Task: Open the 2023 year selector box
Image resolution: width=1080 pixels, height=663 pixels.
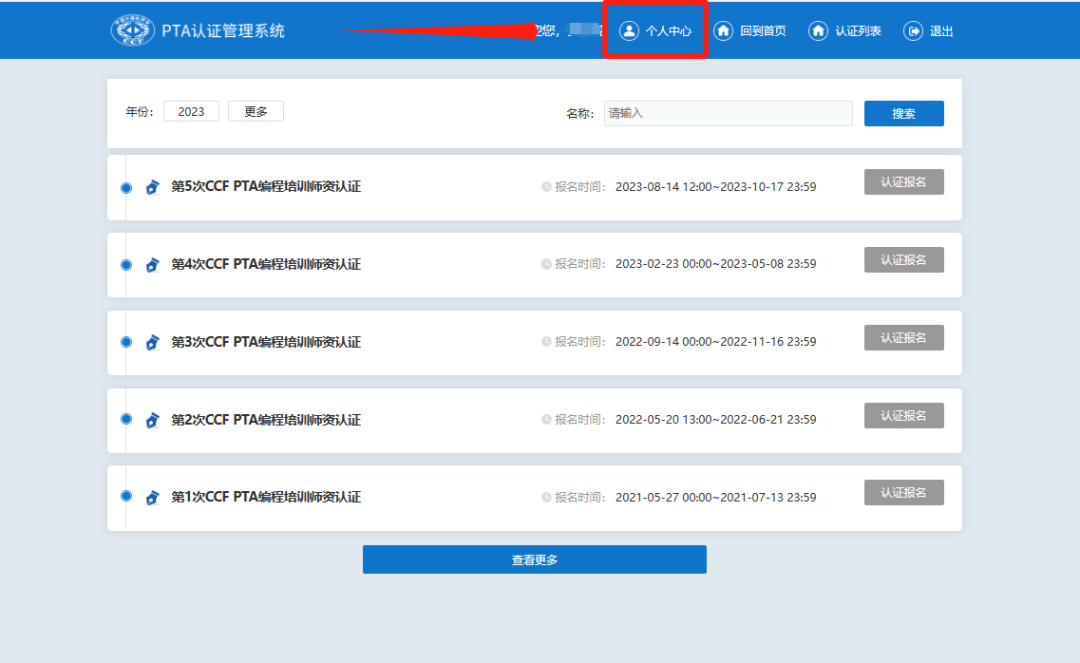Action: pos(191,111)
